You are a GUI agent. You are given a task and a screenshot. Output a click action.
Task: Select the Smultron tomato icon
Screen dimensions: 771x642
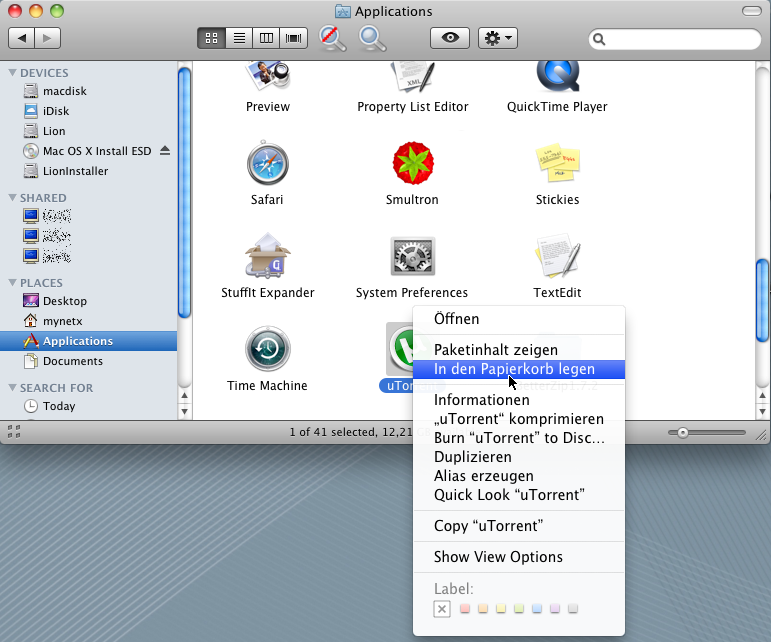(413, 163)
